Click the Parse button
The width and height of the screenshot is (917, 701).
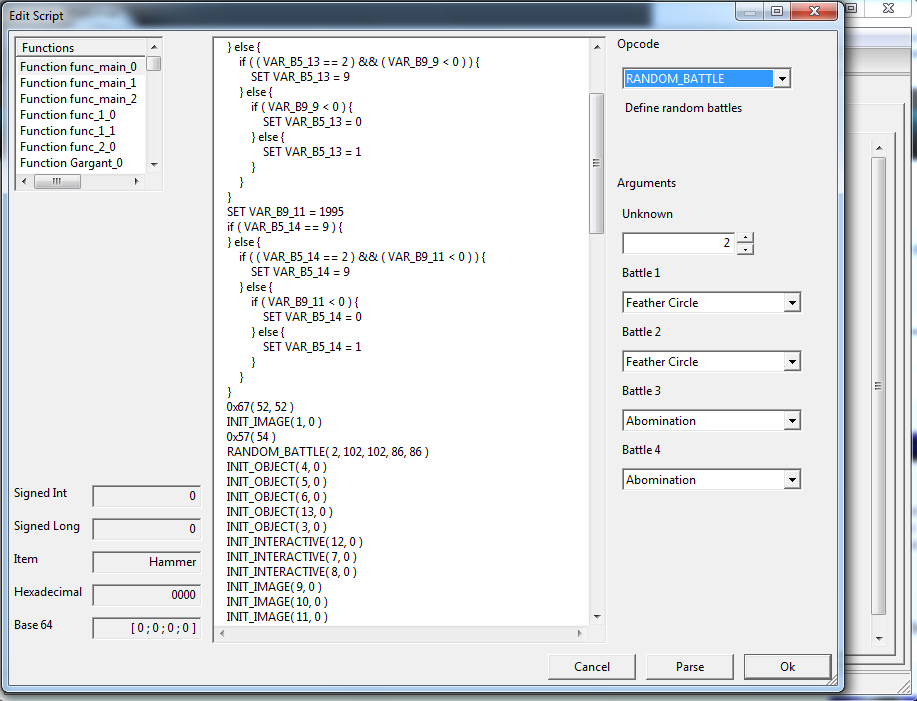690,667
